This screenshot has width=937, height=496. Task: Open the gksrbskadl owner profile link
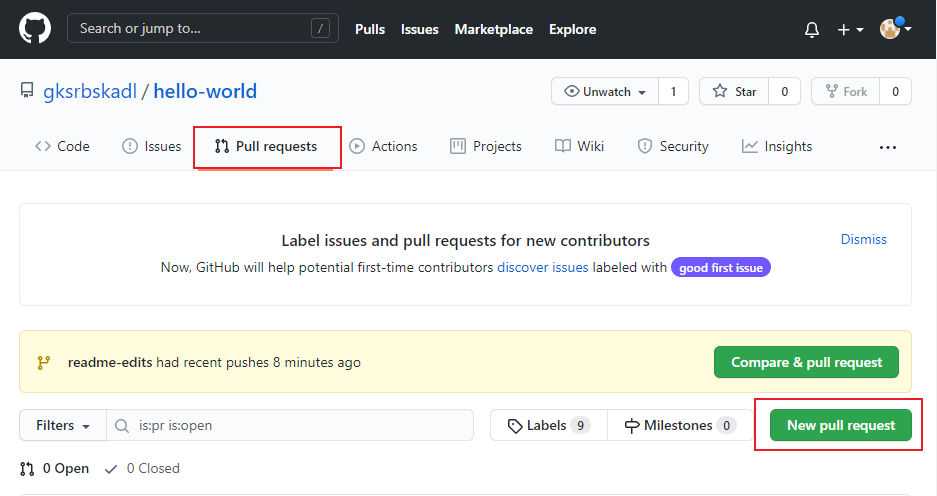point(90,91)
